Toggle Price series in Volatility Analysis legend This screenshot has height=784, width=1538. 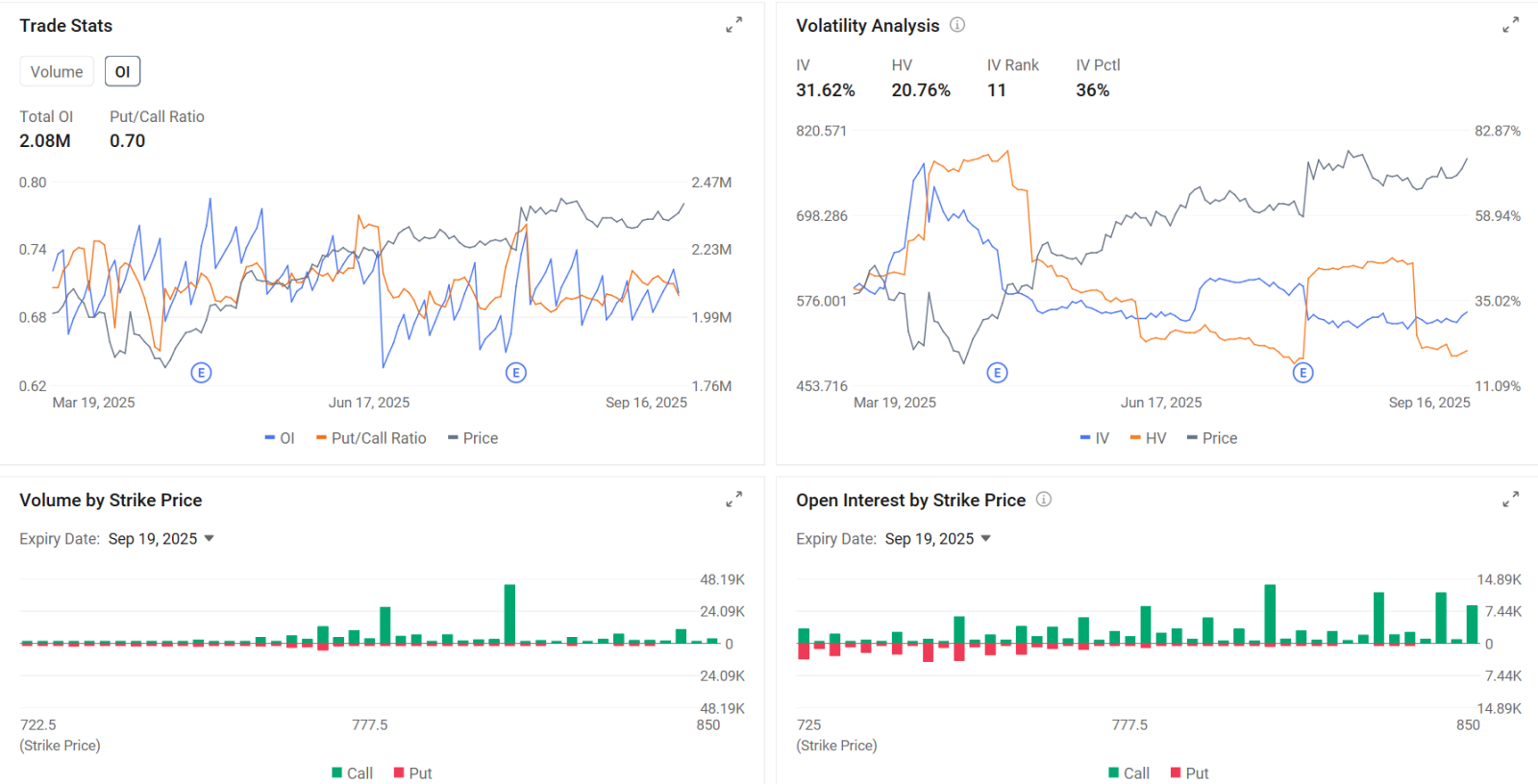1212,438
